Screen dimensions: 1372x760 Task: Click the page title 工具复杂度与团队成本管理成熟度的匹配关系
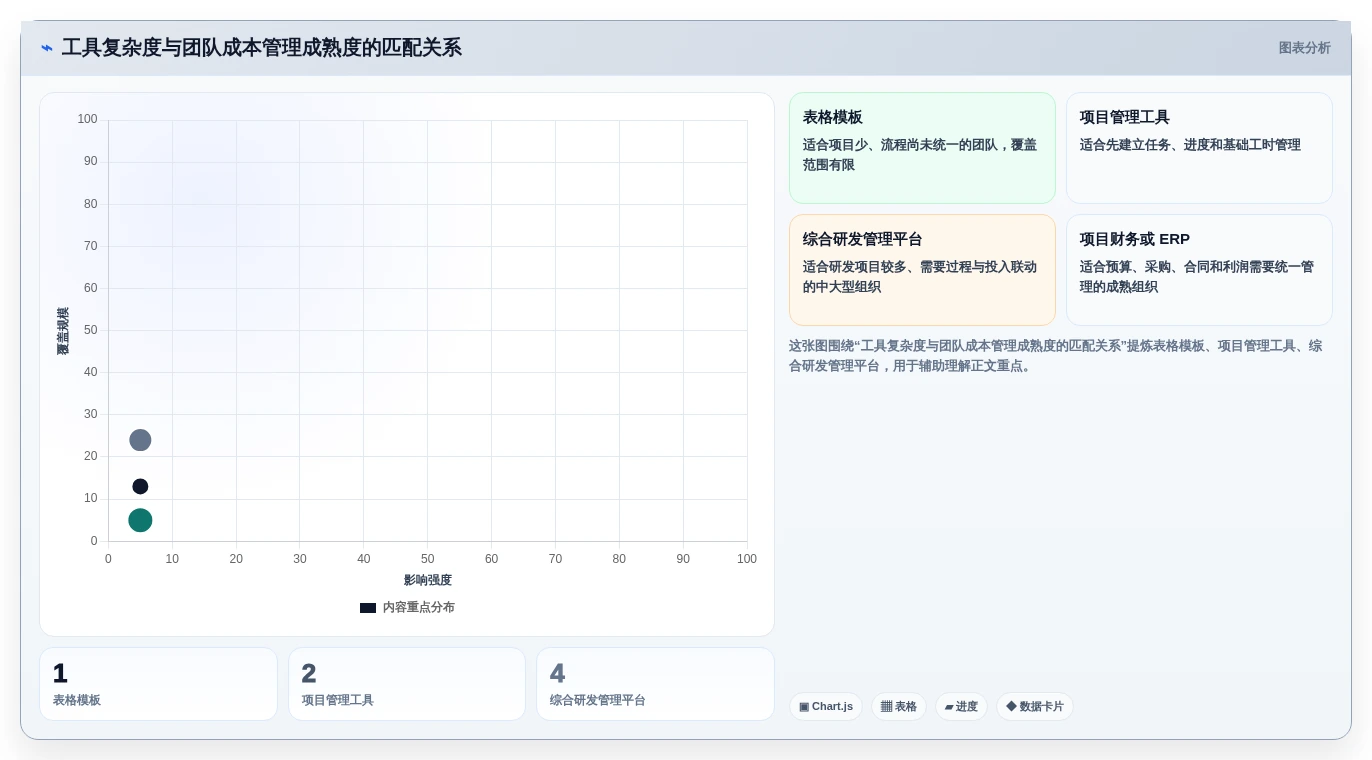coord(262,48)
